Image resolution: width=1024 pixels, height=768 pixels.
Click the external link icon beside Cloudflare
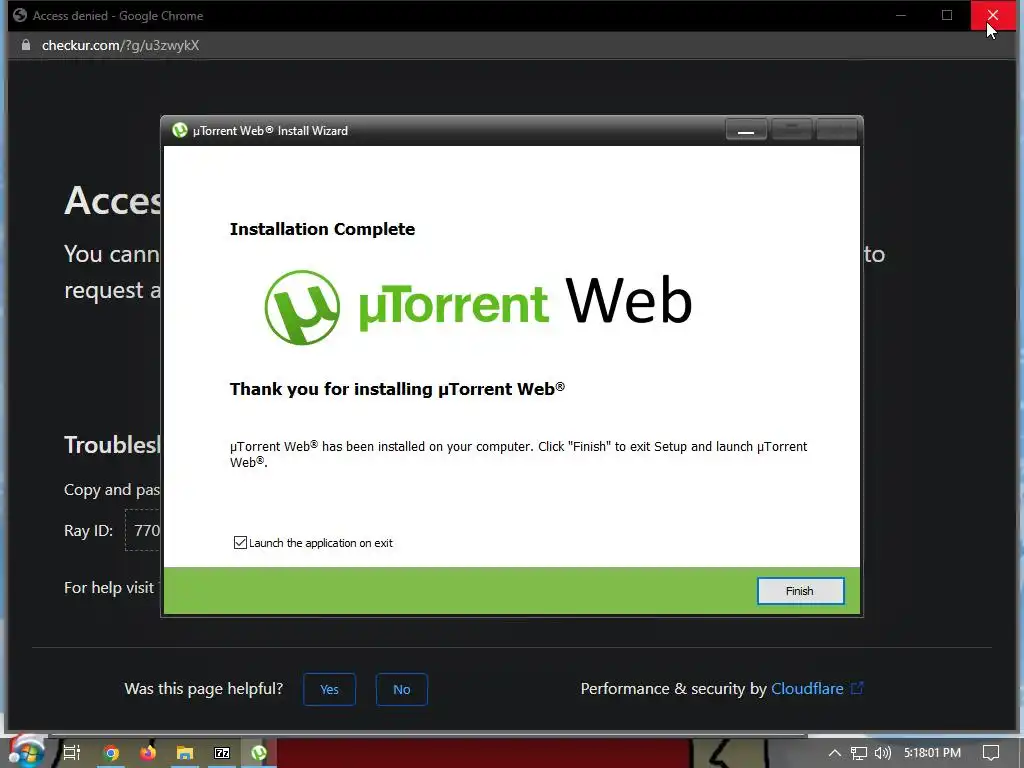click(x=857, y=688)
